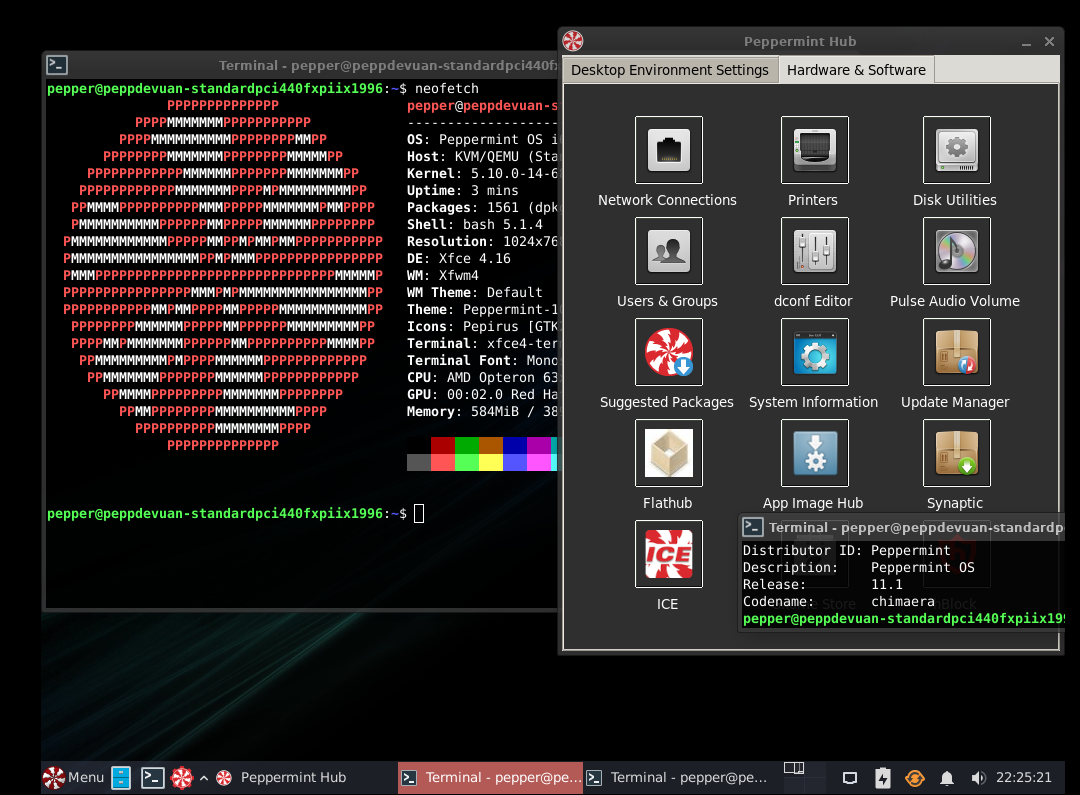Click the 'Shell: bash 5.1.4' line

click(x=475, y=225)
